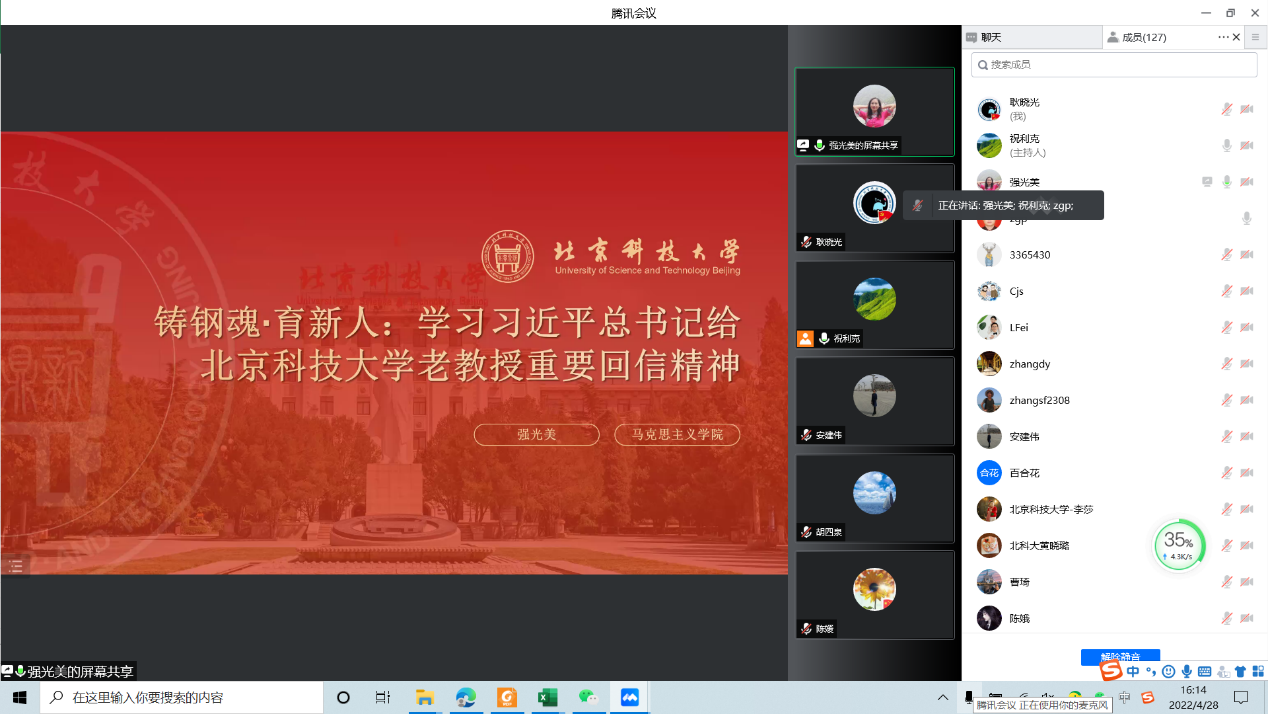
Task: Click the 35% network speed circle indicator
Action: (1180, 545)
